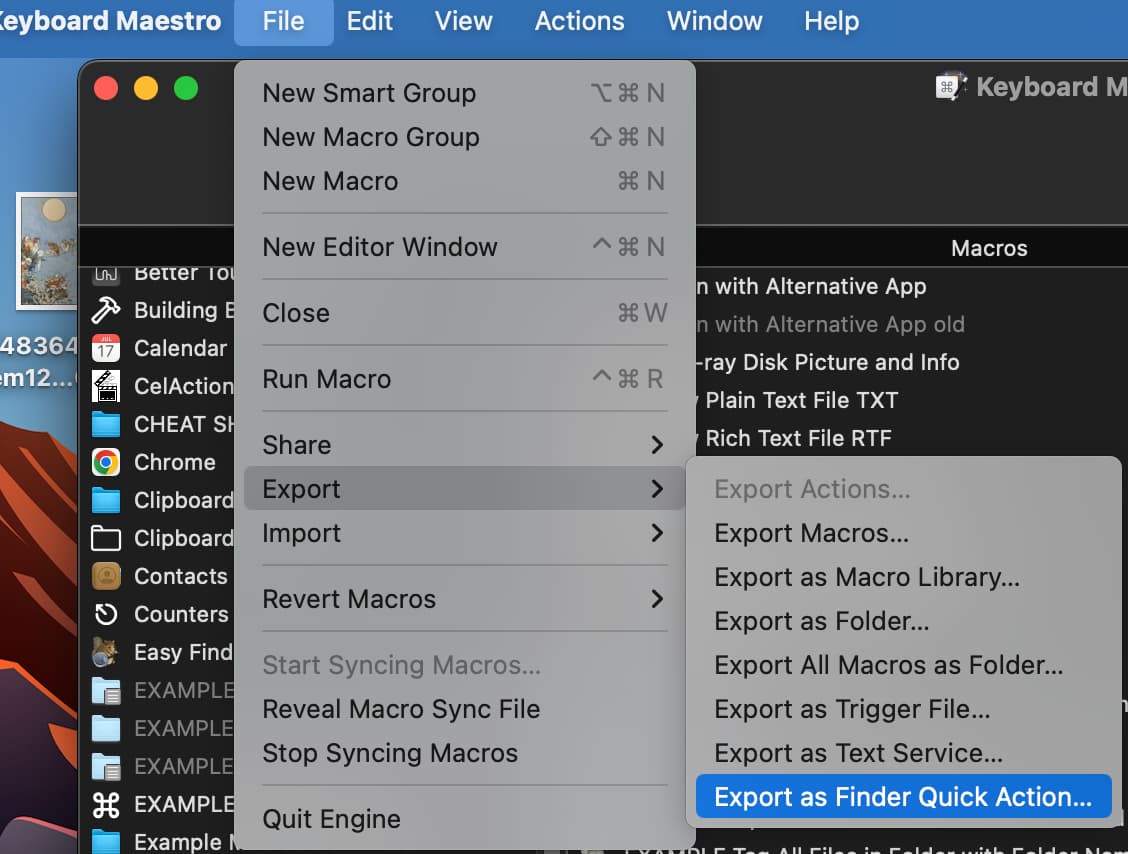Click the green zoom window button
The height and width of the screenshot is (854, 1128).
pyautogui.click(x=186, y=88)
